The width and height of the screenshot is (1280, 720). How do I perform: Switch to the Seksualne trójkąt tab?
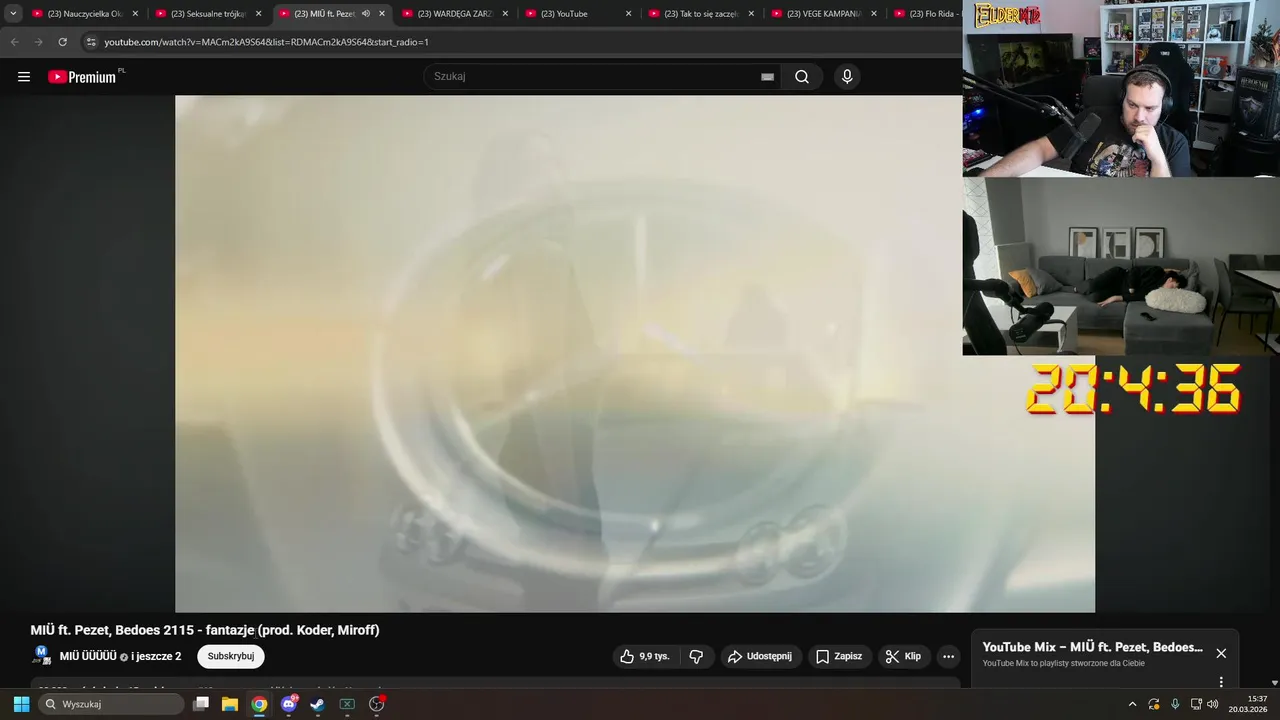click(209, 14)
